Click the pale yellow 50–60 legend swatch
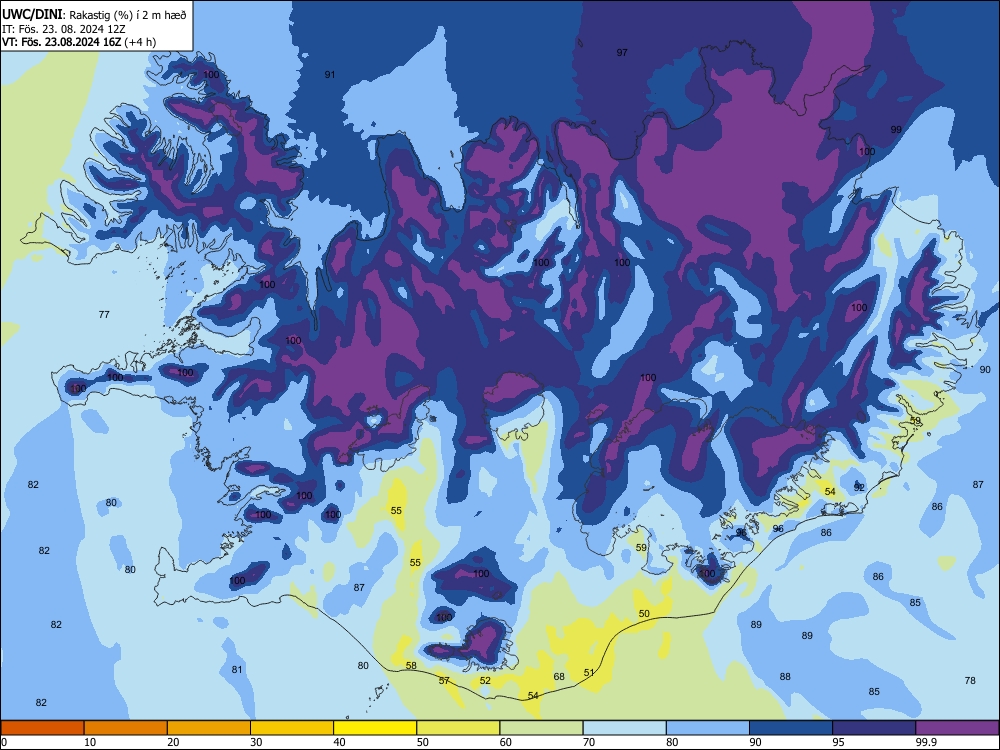 tap(458, 728)
